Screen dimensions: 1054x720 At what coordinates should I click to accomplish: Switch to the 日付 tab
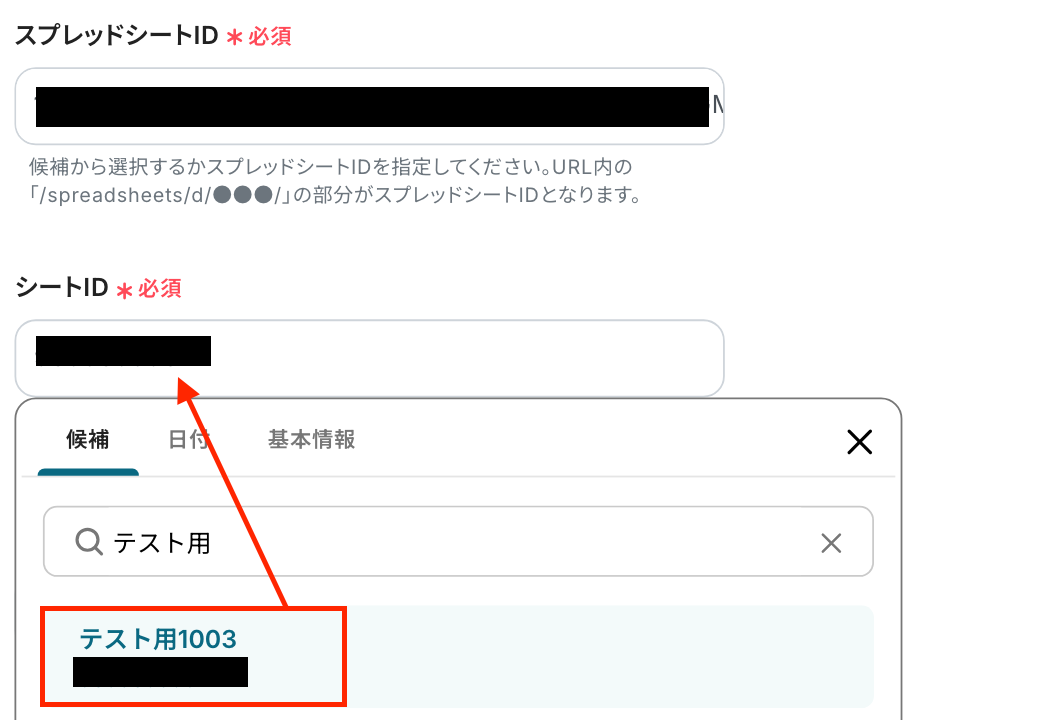coord(188,439)
